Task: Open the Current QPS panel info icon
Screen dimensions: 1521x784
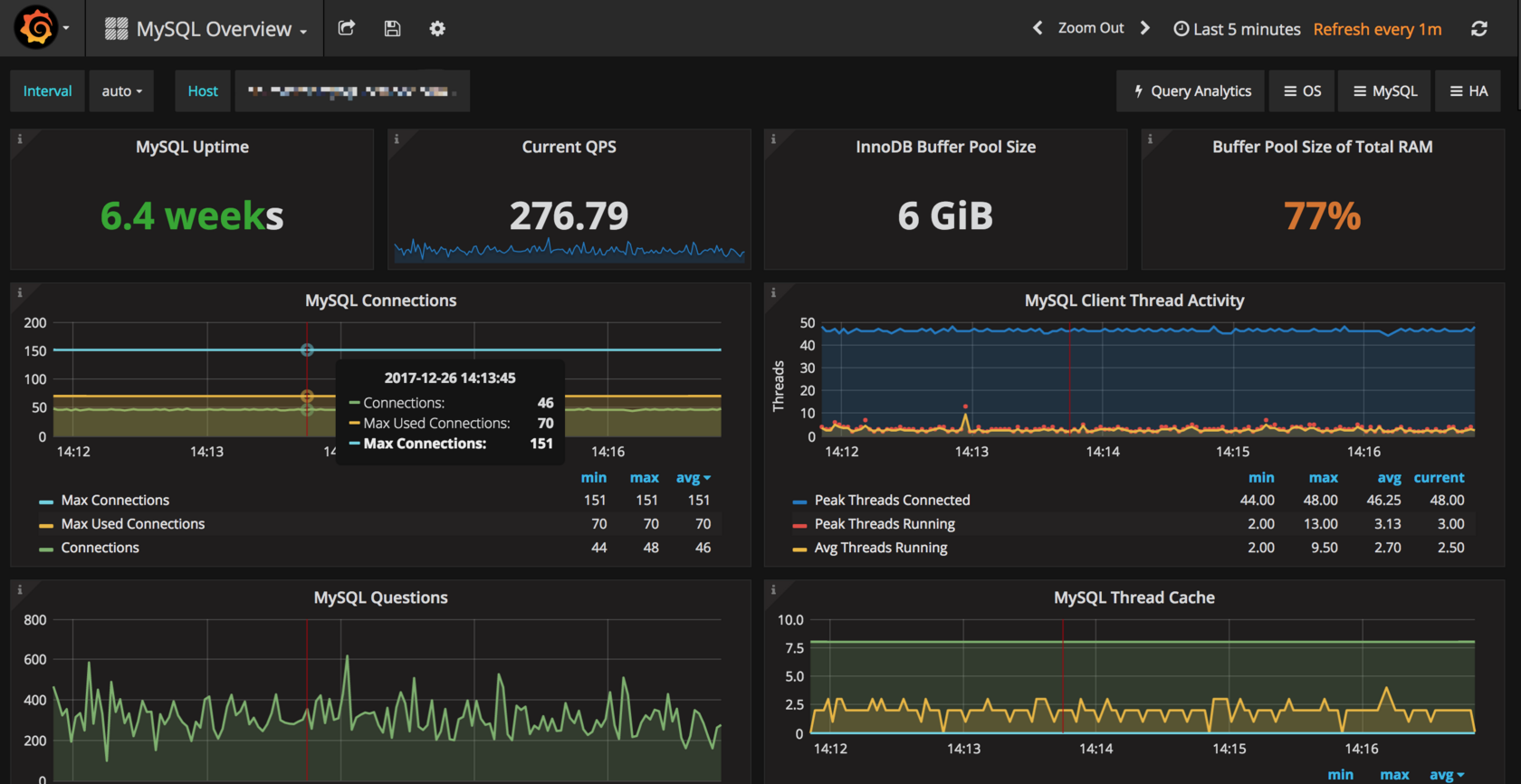Action: tap(397, 139)
